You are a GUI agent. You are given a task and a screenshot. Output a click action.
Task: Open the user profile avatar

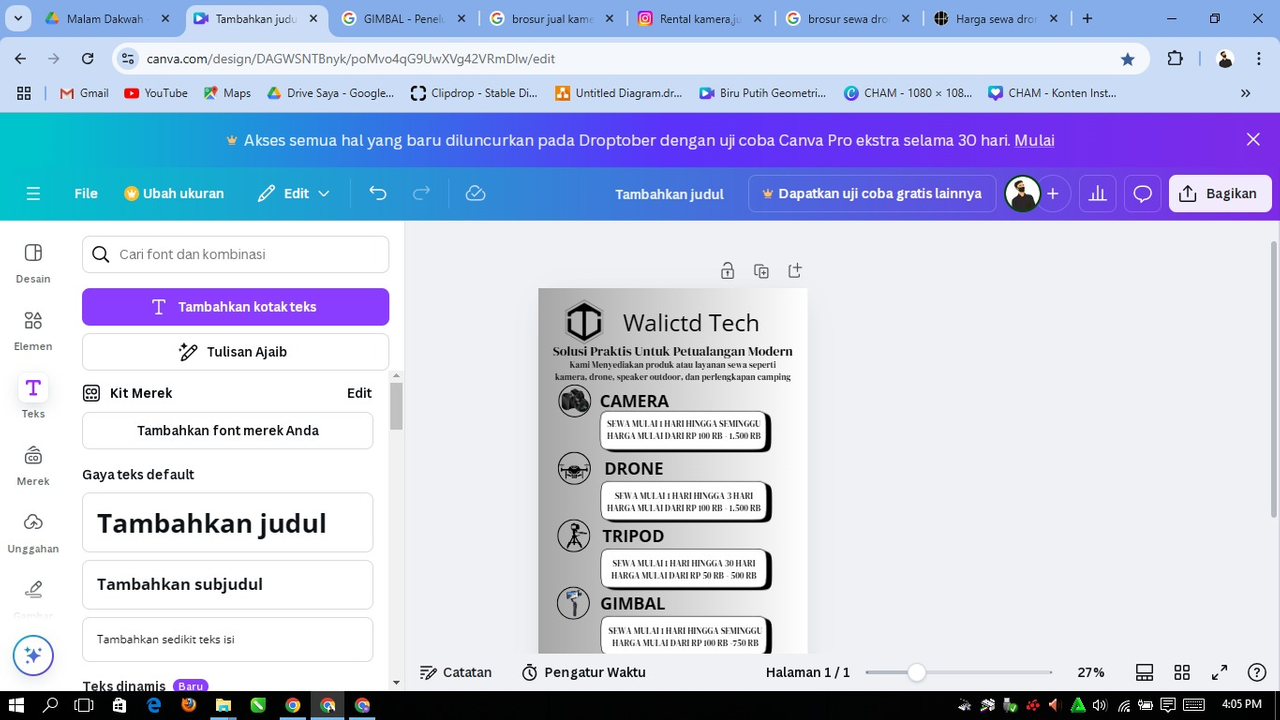tap(1022, 194)
